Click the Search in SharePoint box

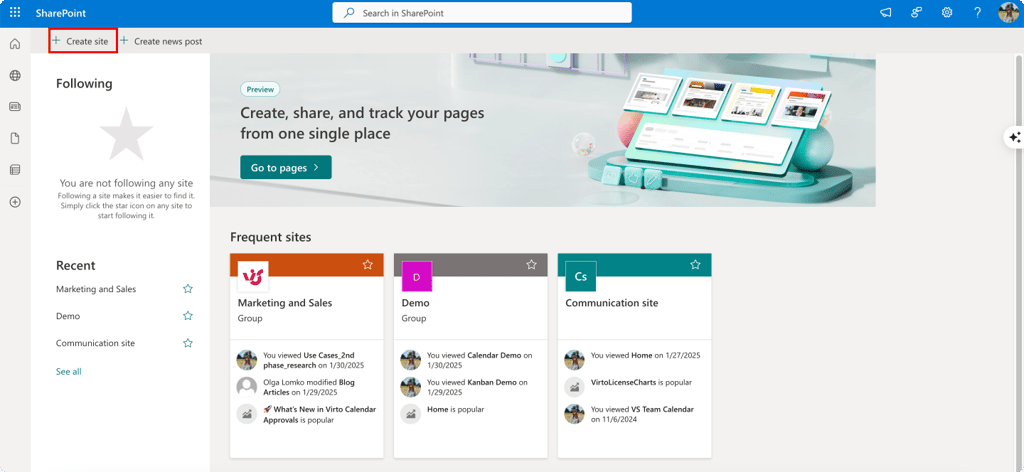coord(482,12)
